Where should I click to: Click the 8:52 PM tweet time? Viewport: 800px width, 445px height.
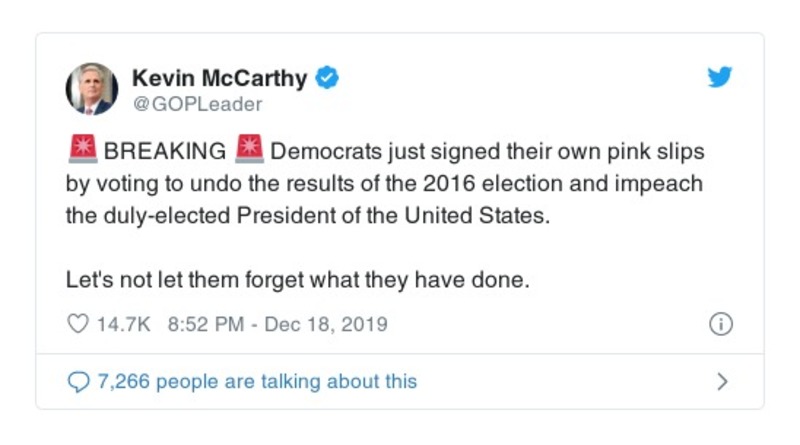(207, 325)
